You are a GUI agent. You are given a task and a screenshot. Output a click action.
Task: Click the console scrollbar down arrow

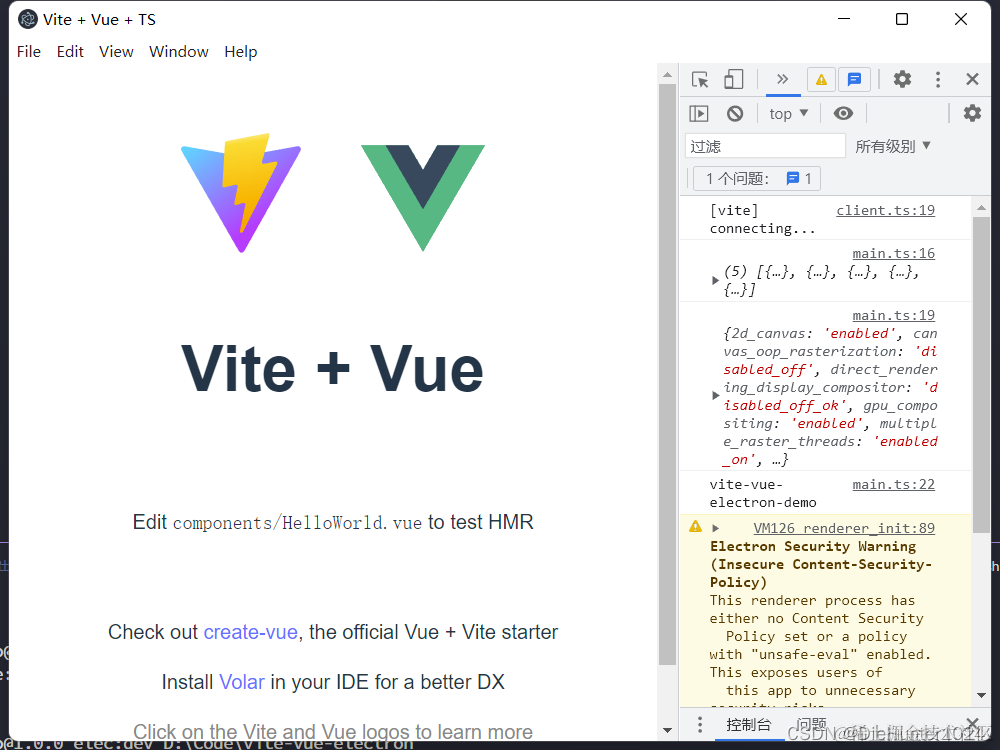(x=981, y=695)
